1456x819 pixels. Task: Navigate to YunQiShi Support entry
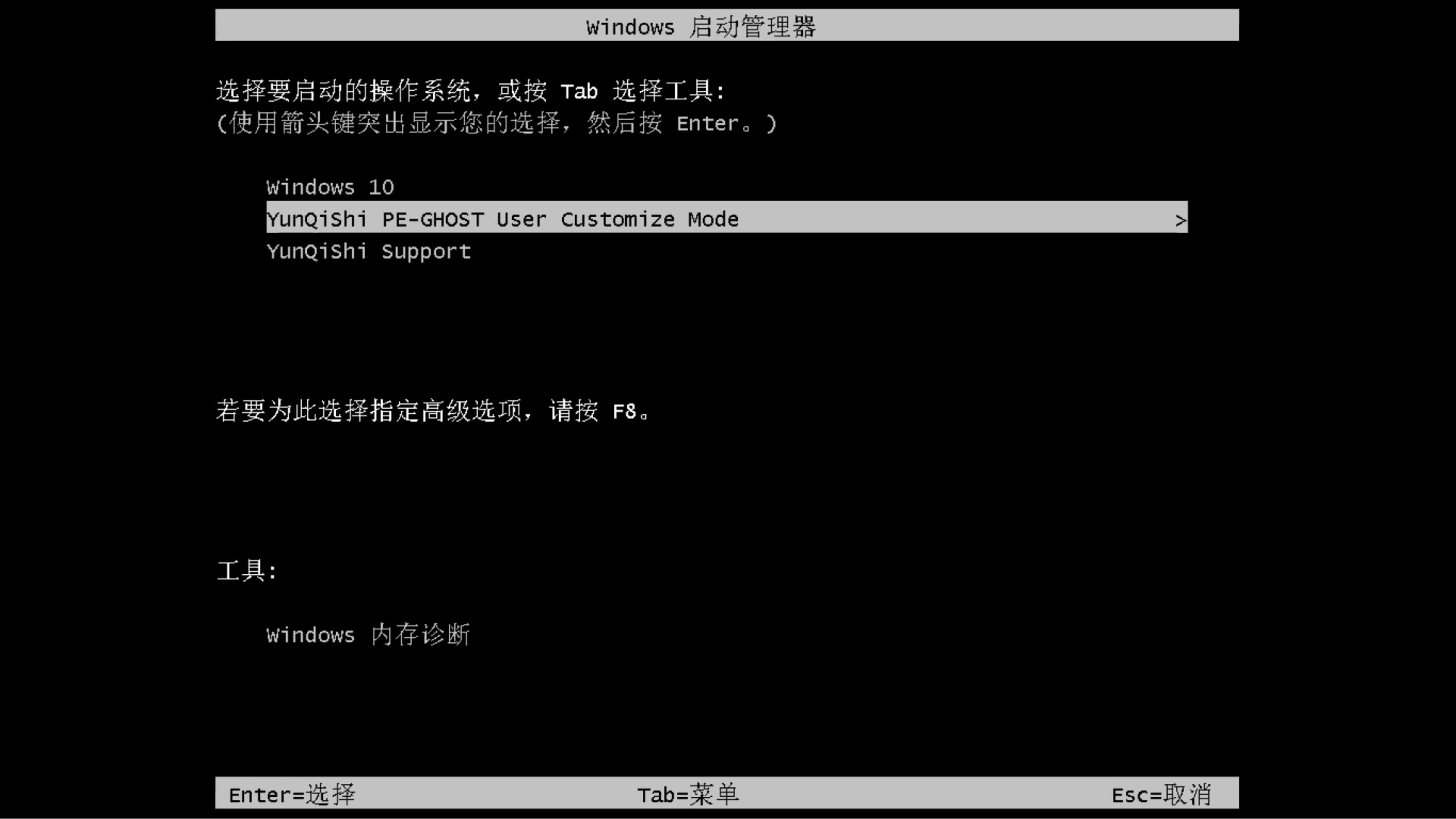(x=368, y=251)
